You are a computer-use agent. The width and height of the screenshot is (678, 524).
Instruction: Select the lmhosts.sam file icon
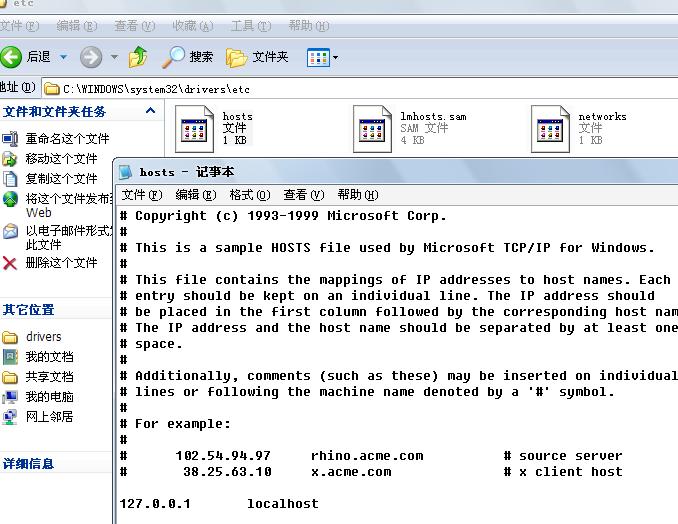pos(372,129)
